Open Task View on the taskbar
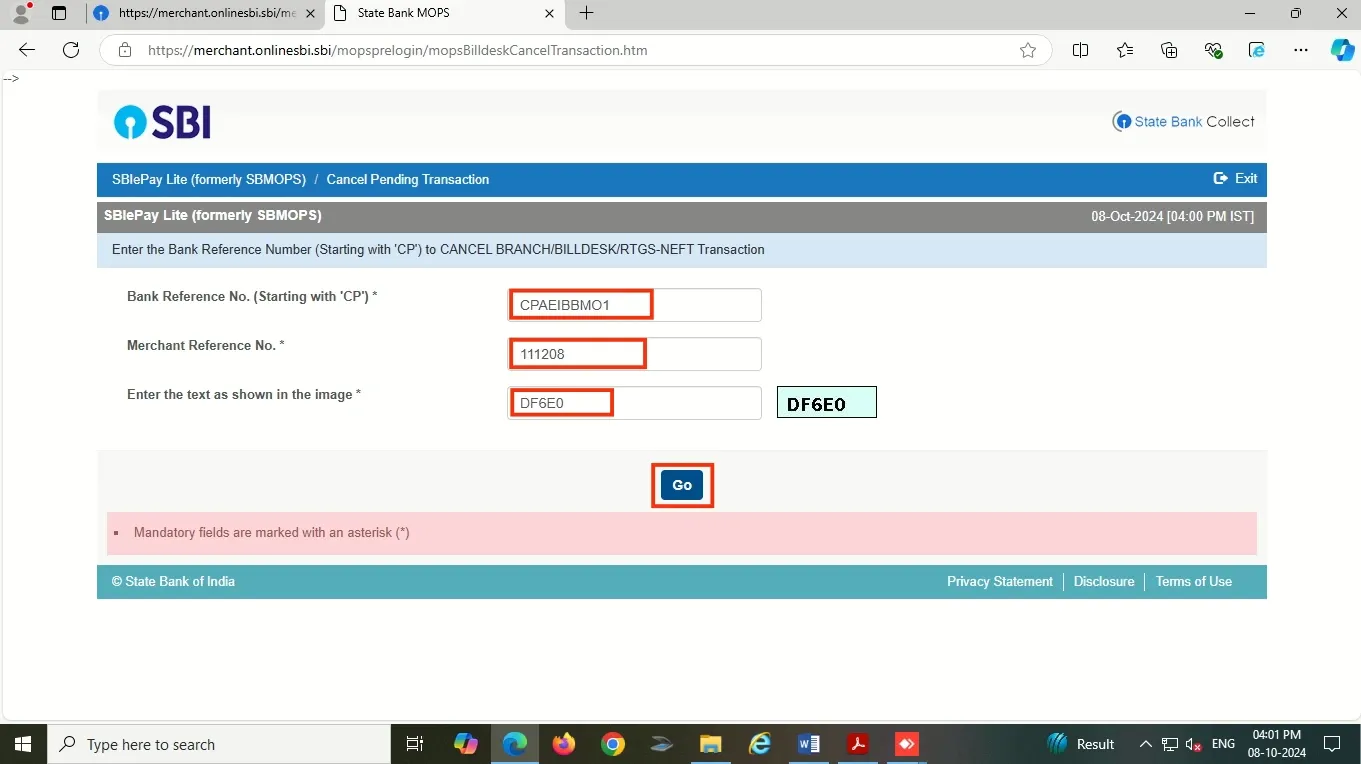Viewport: 1361px width, 764px height. point(415,744)
